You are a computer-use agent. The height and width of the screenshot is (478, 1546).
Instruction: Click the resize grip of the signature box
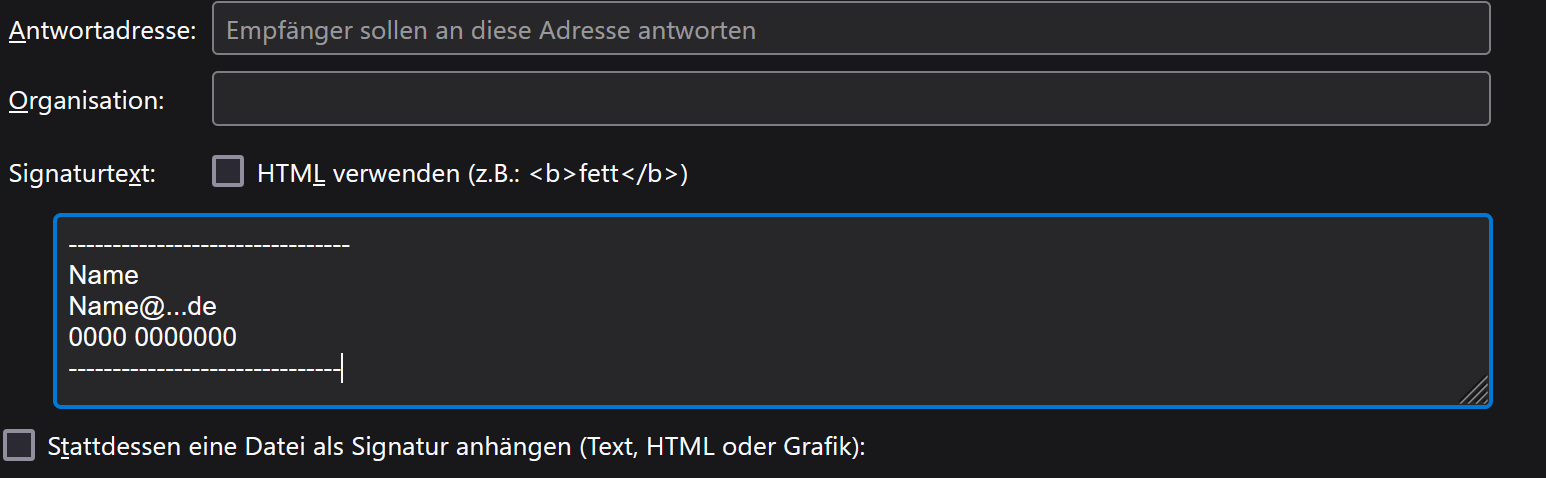(1476, 392)
